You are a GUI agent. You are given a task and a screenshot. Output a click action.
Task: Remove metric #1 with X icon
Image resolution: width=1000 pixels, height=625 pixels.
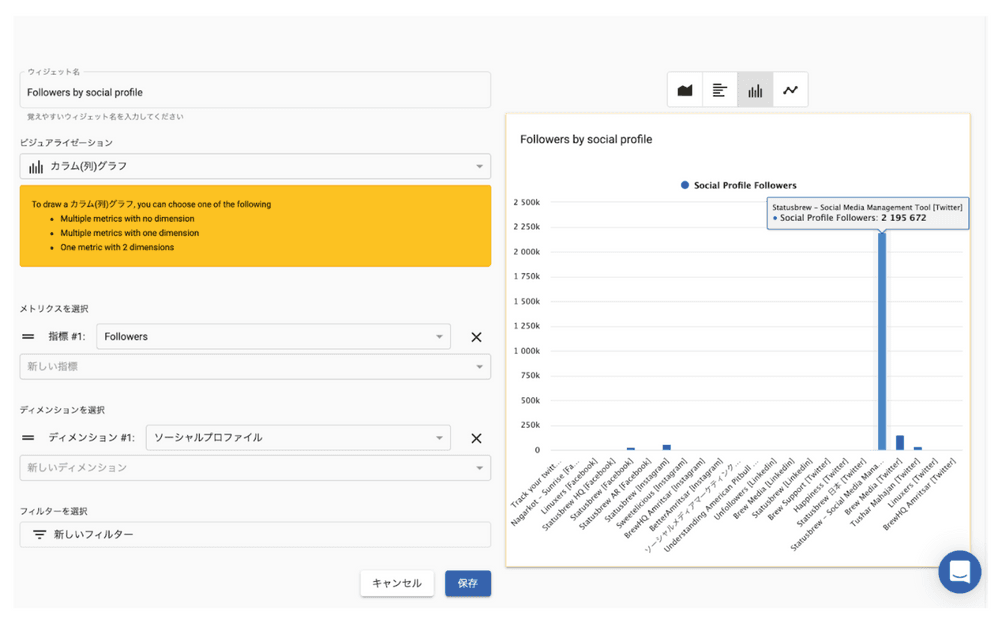click(476, 337)
